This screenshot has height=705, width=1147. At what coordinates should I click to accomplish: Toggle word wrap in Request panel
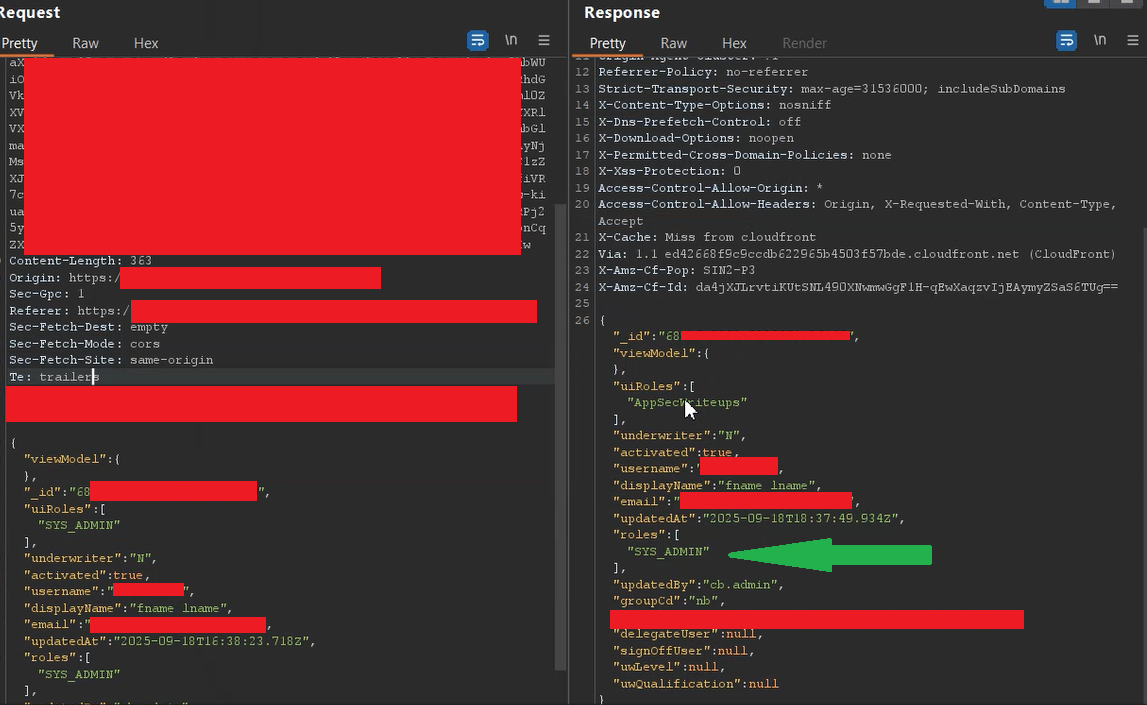[x=478, y=41]
